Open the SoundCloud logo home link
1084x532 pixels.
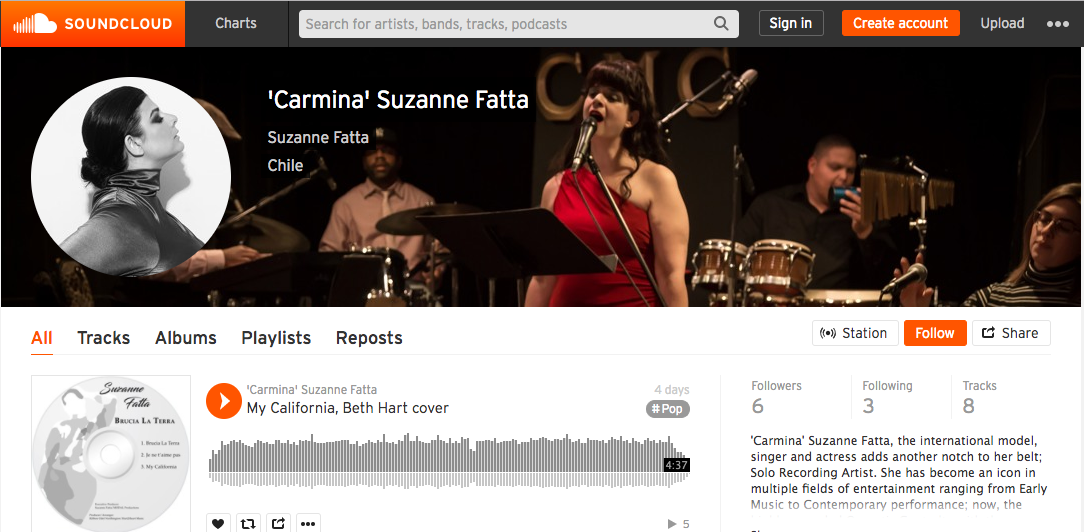click(x=93, y=23)
